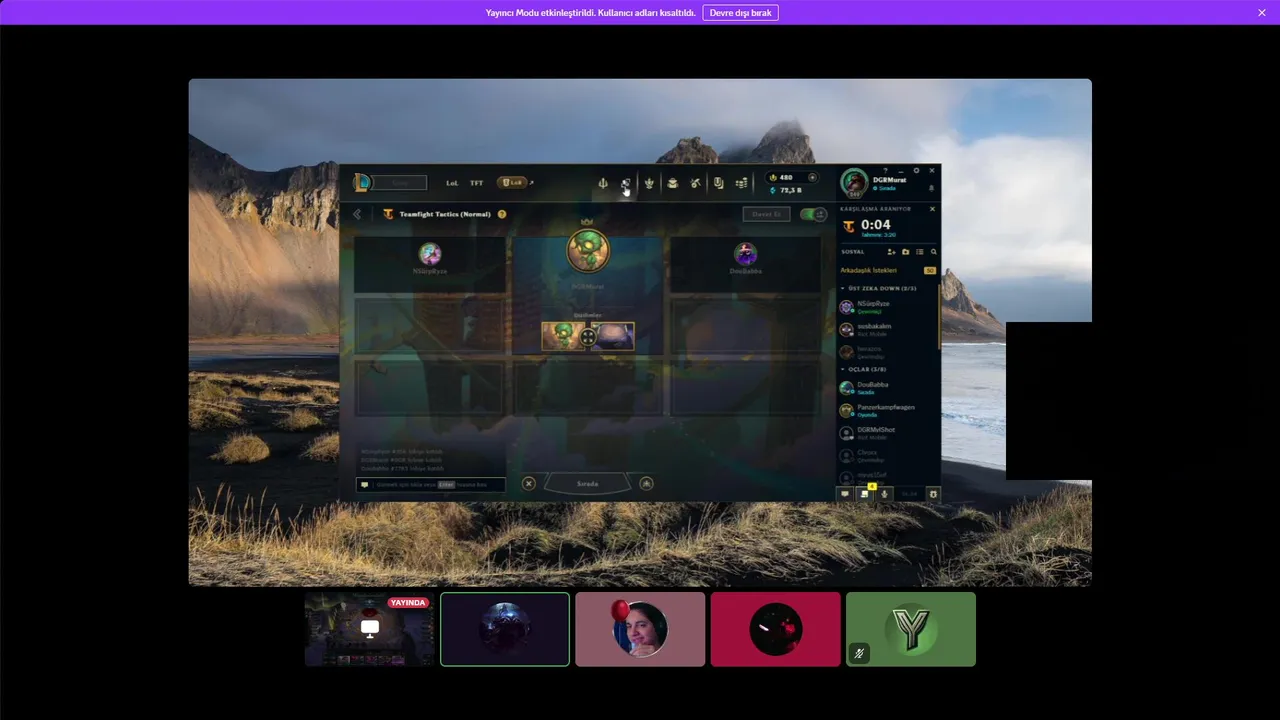Click the Sırada queue button at the lobby bottom
This screenshot has width=1280, height=720.
tap(587, 484)
